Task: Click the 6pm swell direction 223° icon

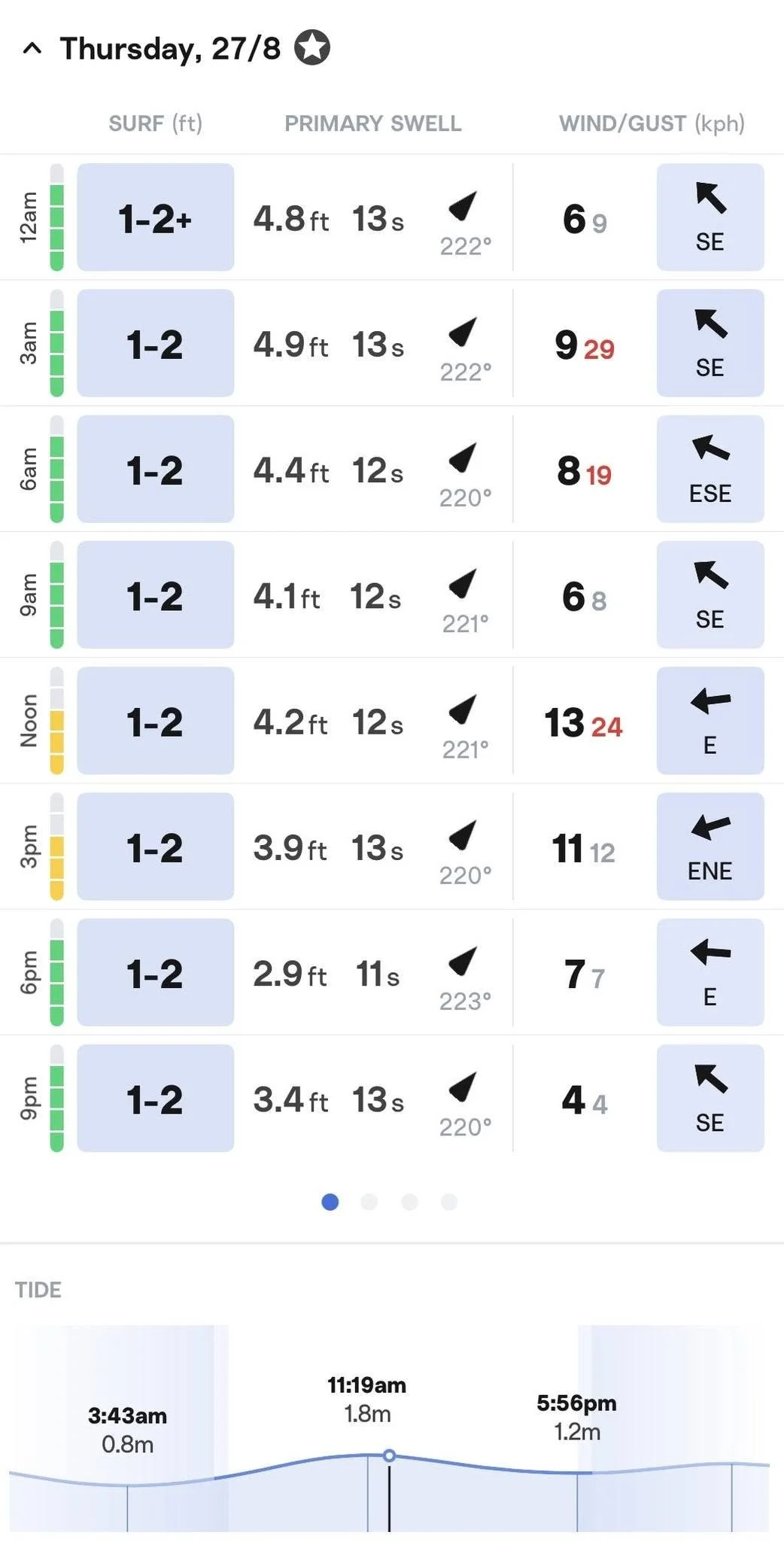Action: click(x=463, y=960)
